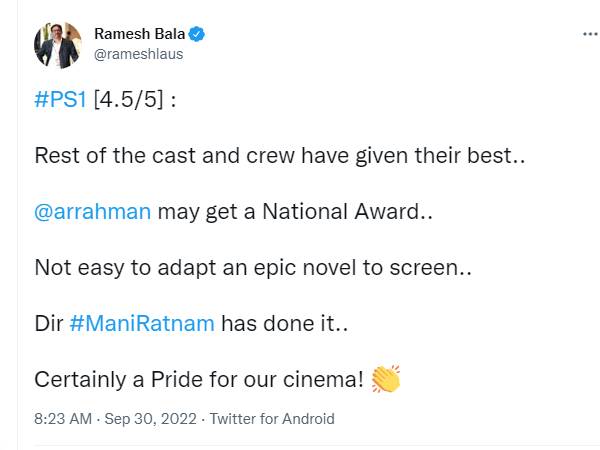
Task: Visit the @arrahman mention
Action: 93,212
